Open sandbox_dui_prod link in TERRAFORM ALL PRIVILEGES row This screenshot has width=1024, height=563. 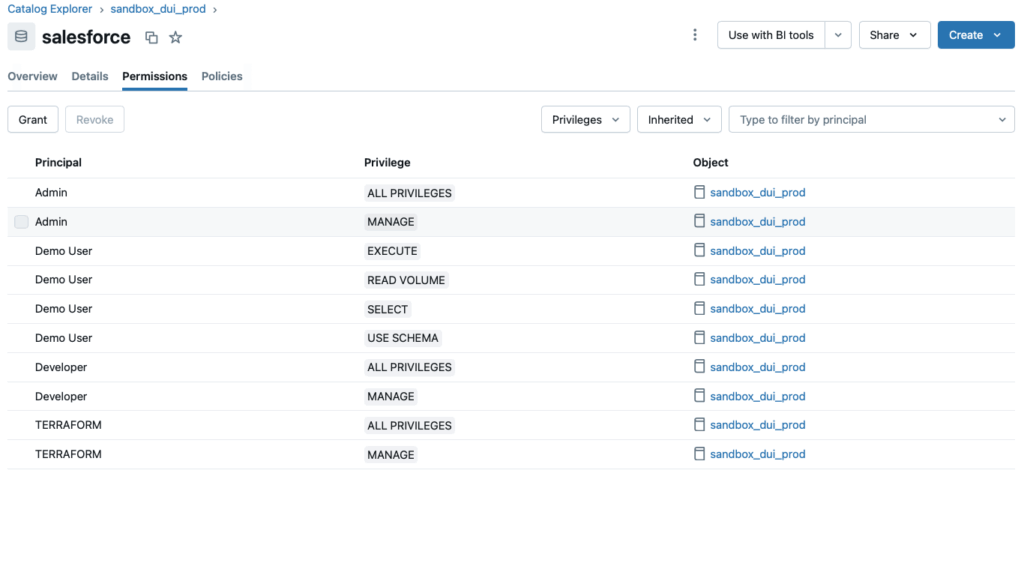click(758, 425)
